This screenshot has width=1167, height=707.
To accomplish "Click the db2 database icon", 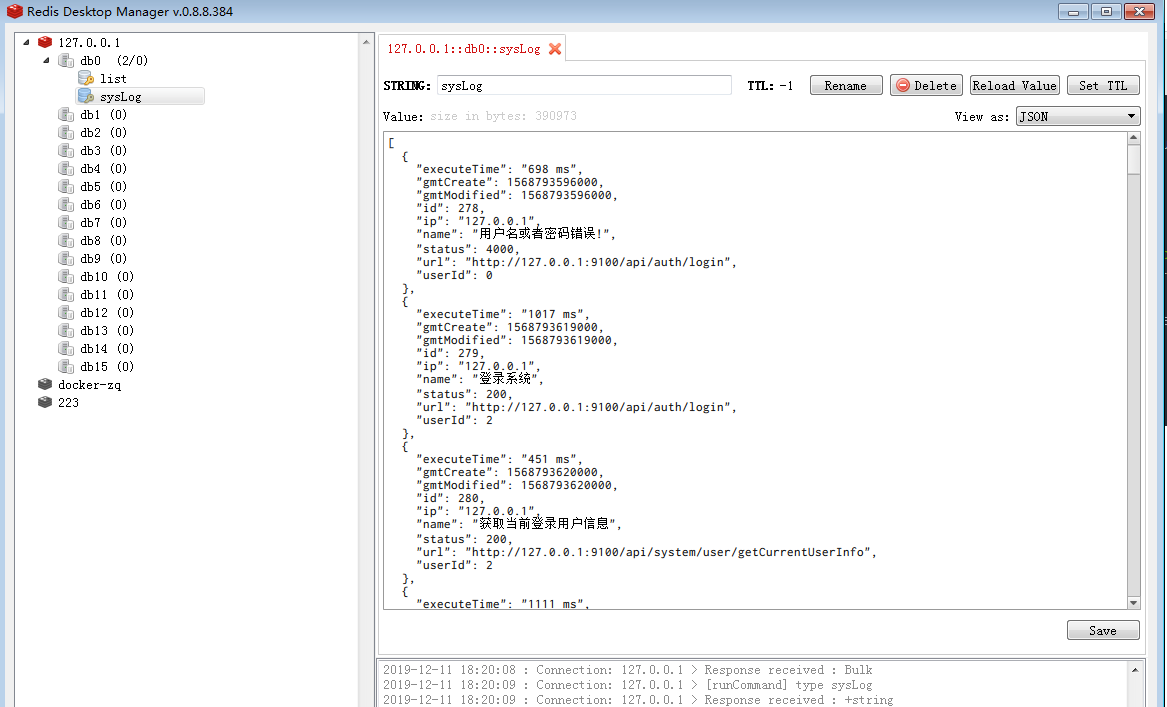I will point(66,132).
